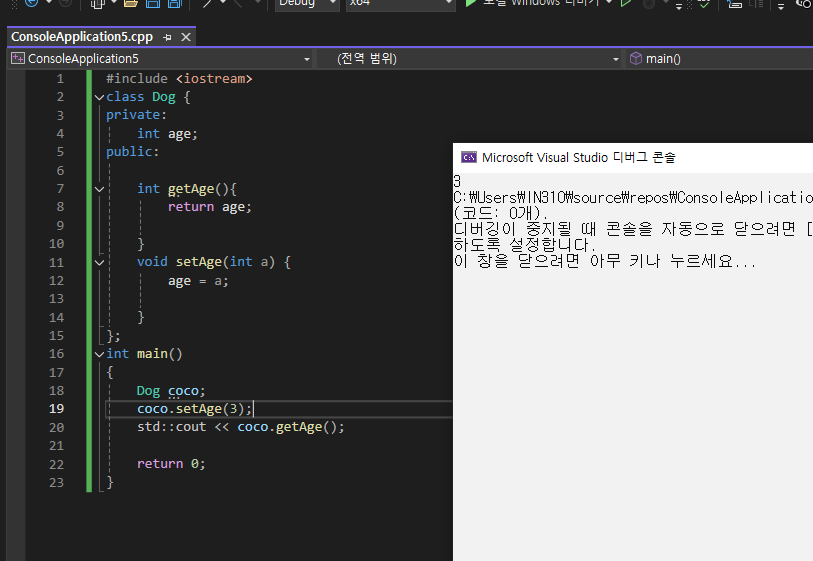This screenshot has width=813, height=561.
Task: Click the Start Without Debugging outline play icon
Action: [x=626, y=3]
